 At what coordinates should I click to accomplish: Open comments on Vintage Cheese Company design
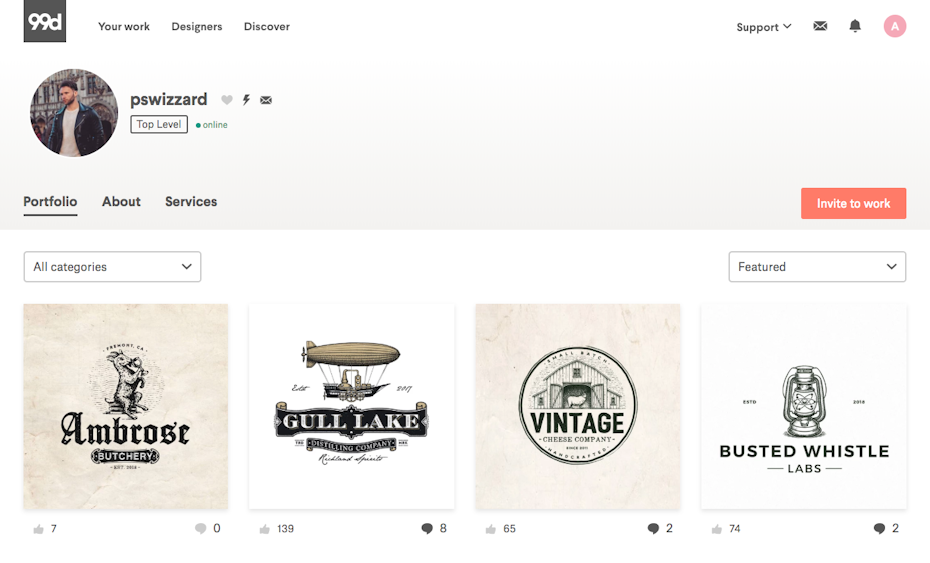(653, 529)
